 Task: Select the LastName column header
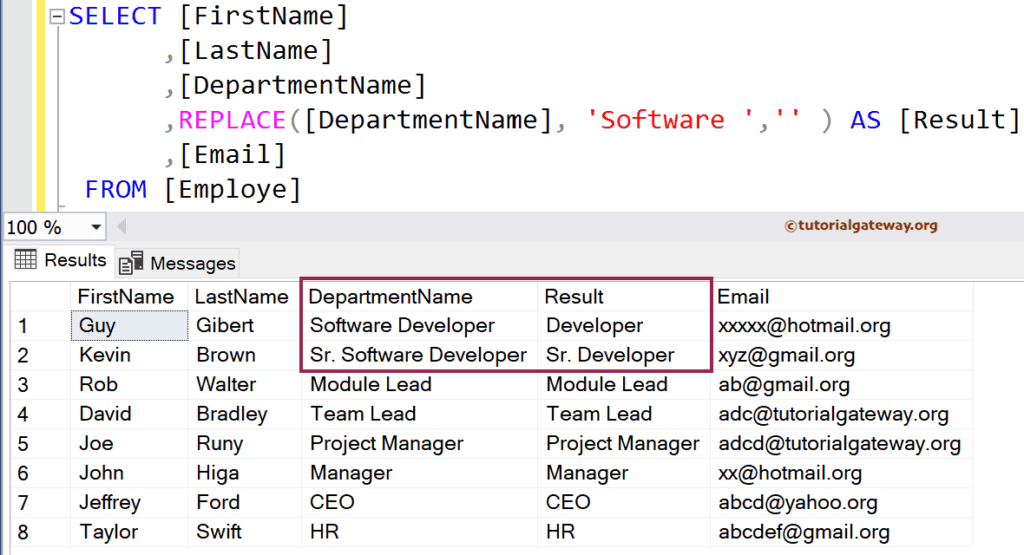click(244, 296)
